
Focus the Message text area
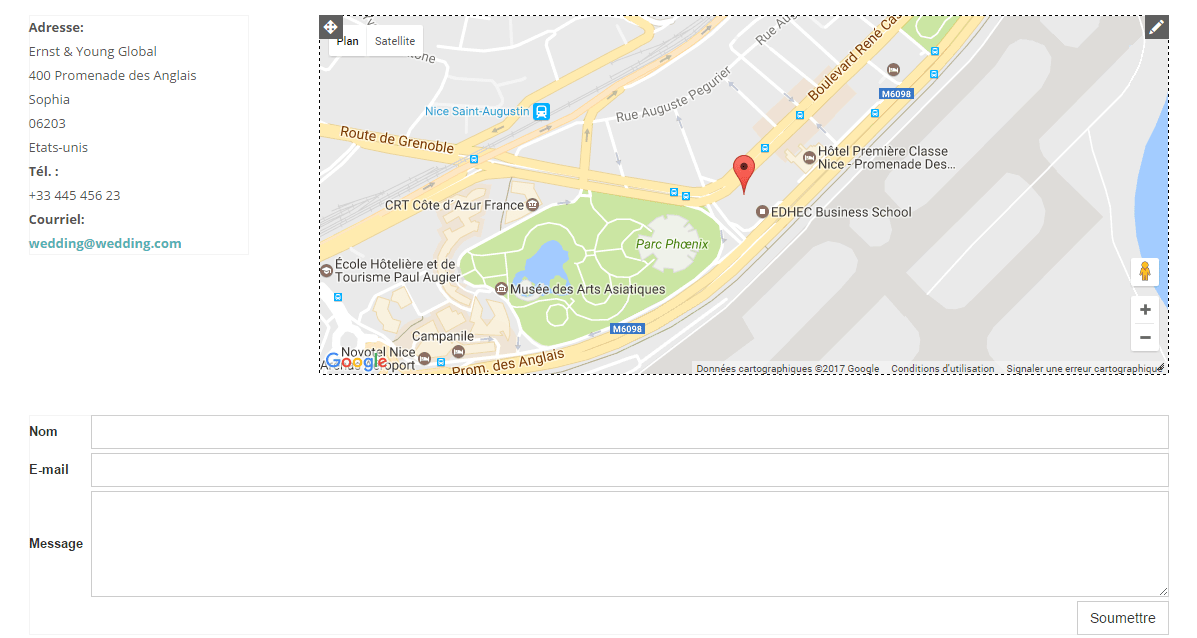pos(630,544)
